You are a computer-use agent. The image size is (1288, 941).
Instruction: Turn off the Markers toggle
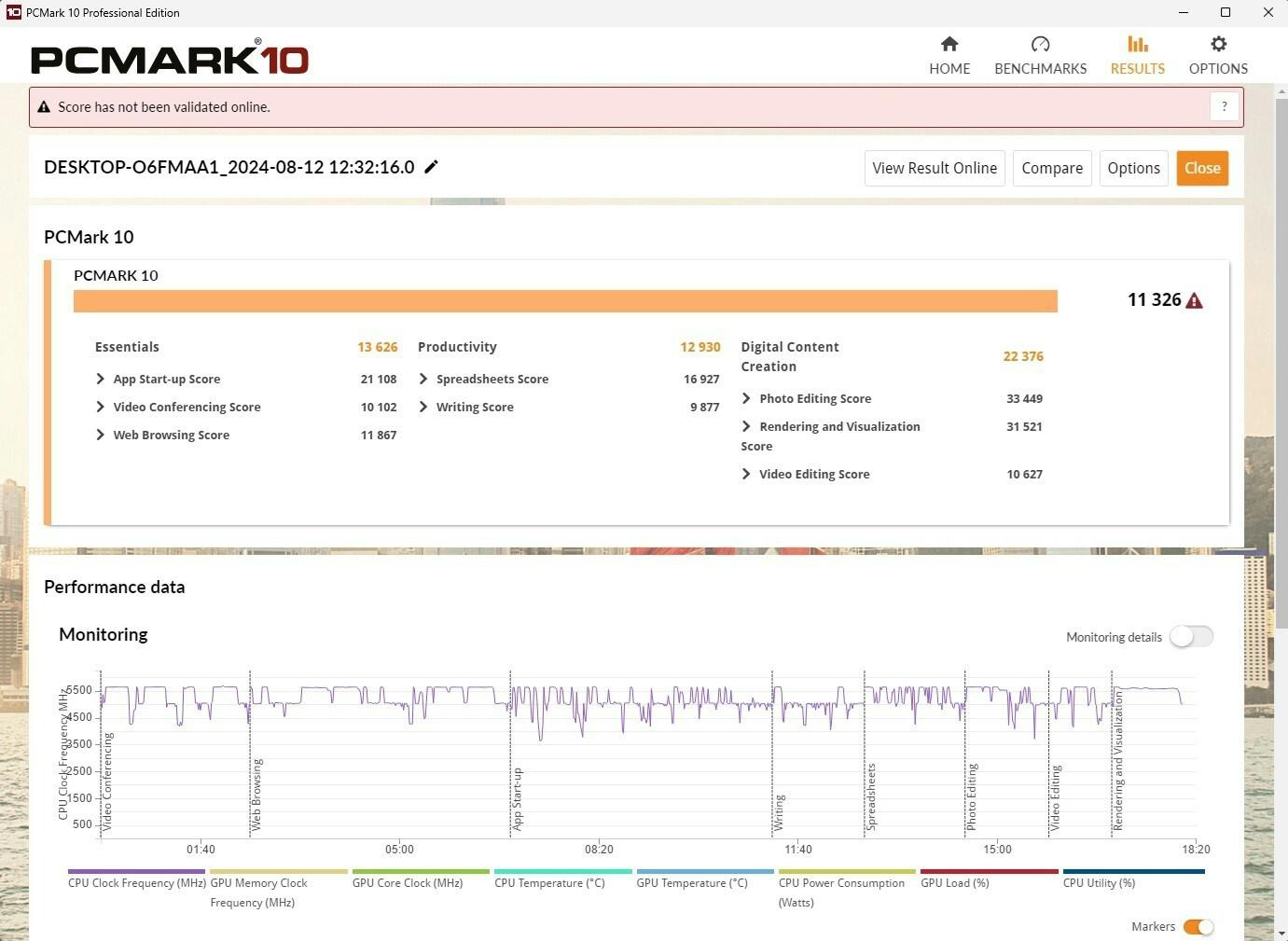point(1198,926)
